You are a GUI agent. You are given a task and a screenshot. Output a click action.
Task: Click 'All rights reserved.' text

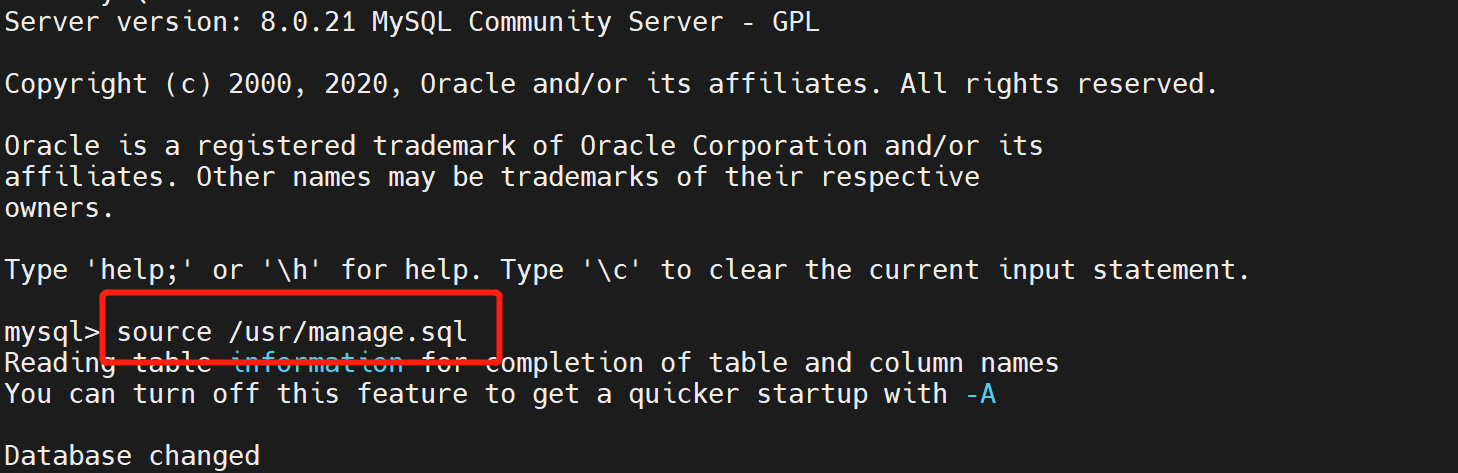(1059, 84)
